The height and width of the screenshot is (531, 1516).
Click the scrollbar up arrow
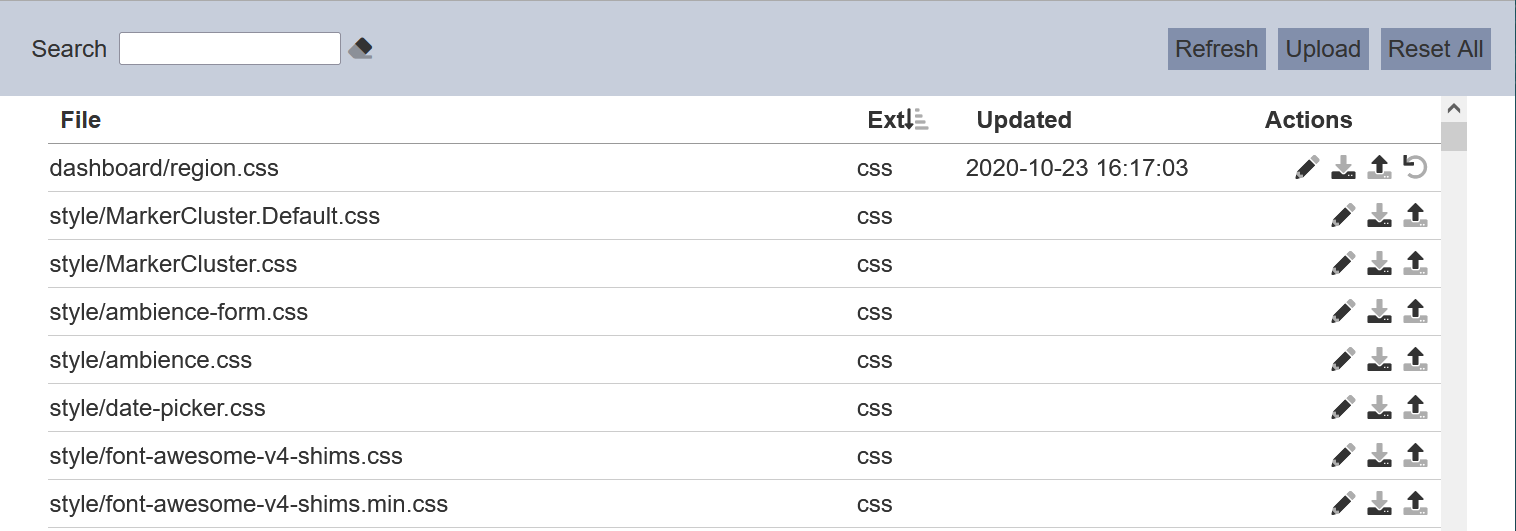coord(1454,108)
